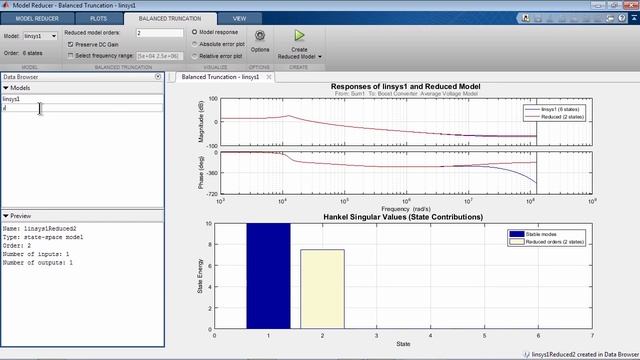Click the model rename field under linsys1
The width and height of the screenshot is (640, 360).
pos(82,108)
